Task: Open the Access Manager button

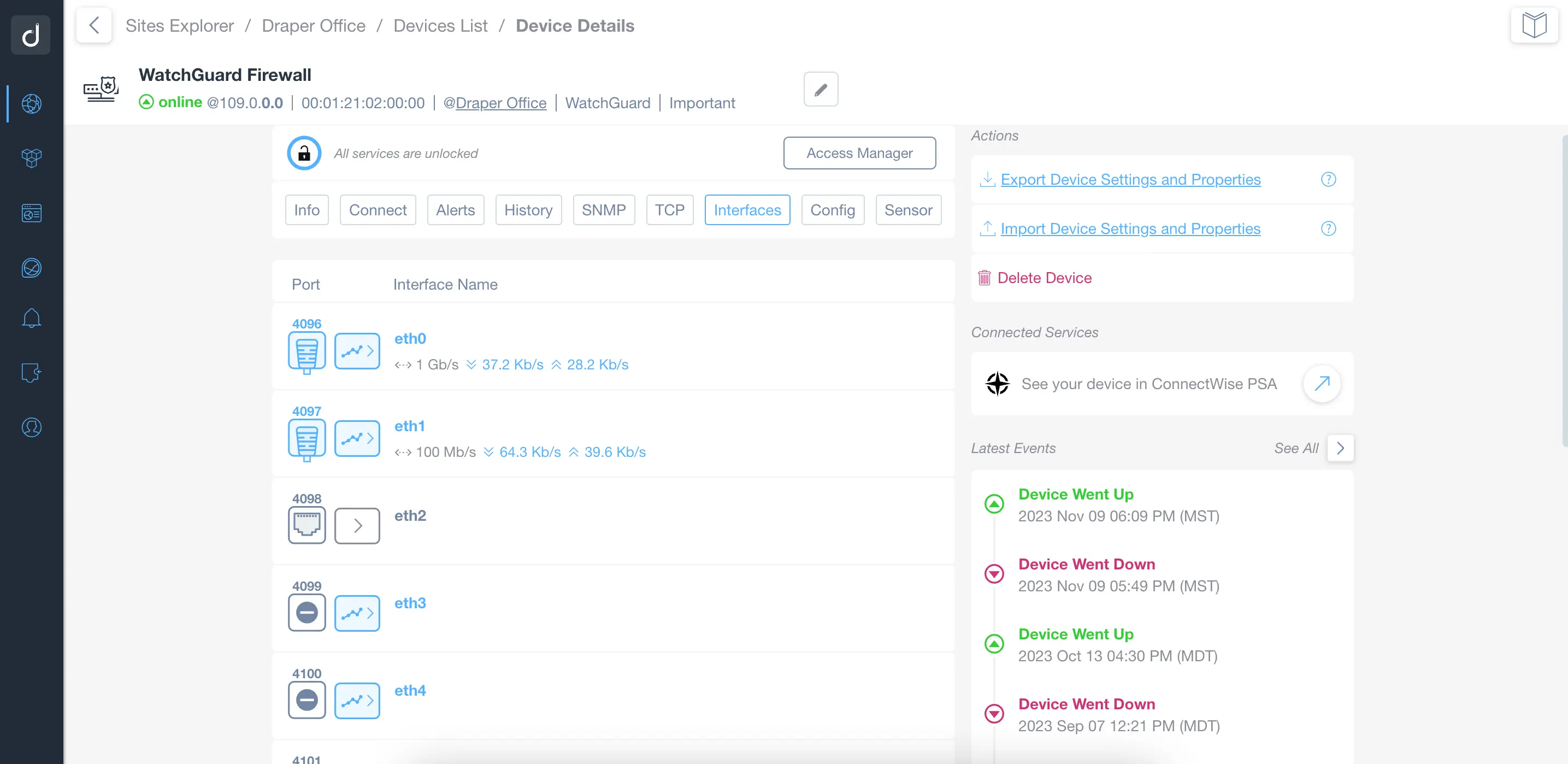Action: coord(859,153)
